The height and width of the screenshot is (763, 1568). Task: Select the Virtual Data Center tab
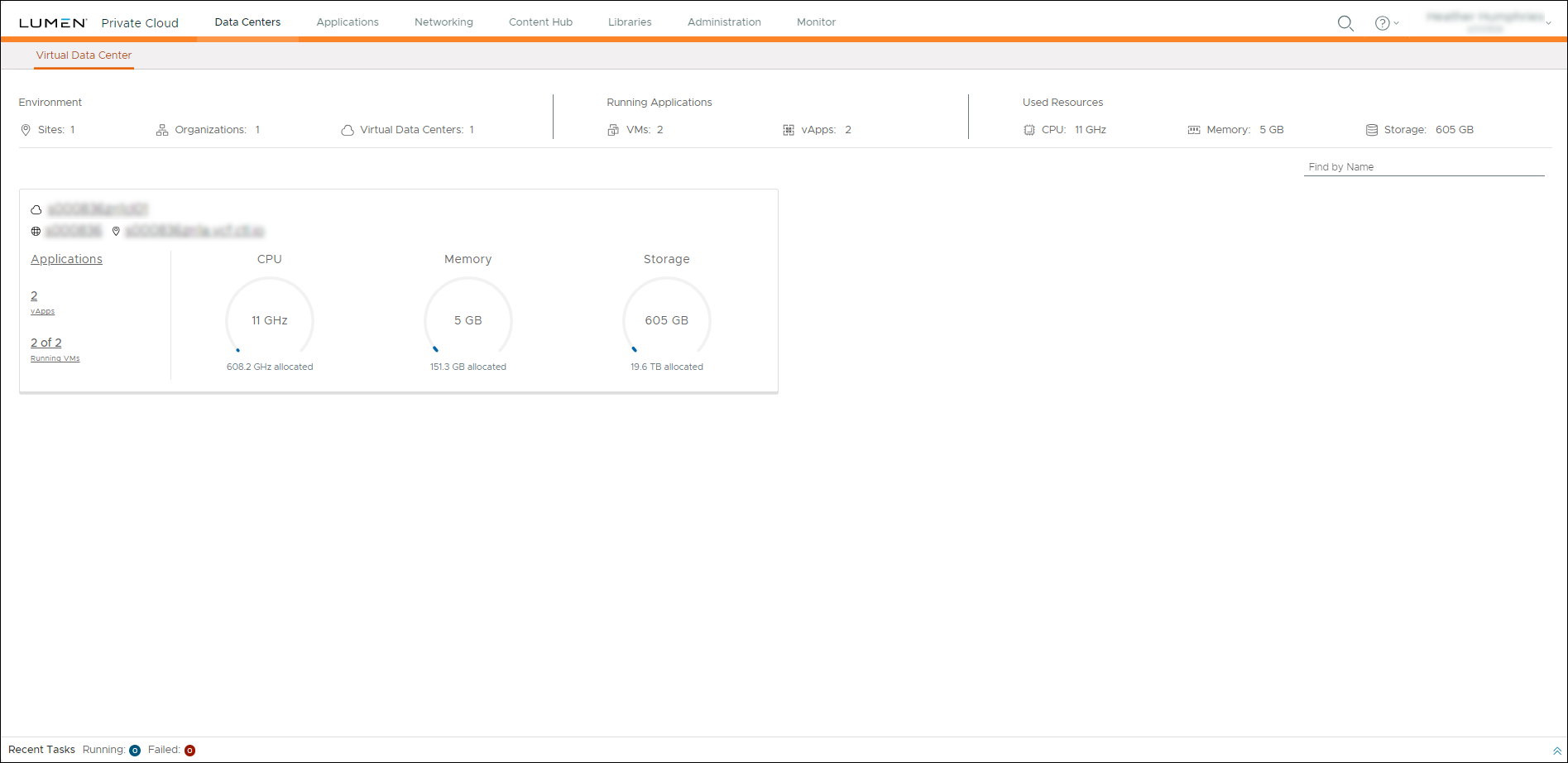click(83, 55)
